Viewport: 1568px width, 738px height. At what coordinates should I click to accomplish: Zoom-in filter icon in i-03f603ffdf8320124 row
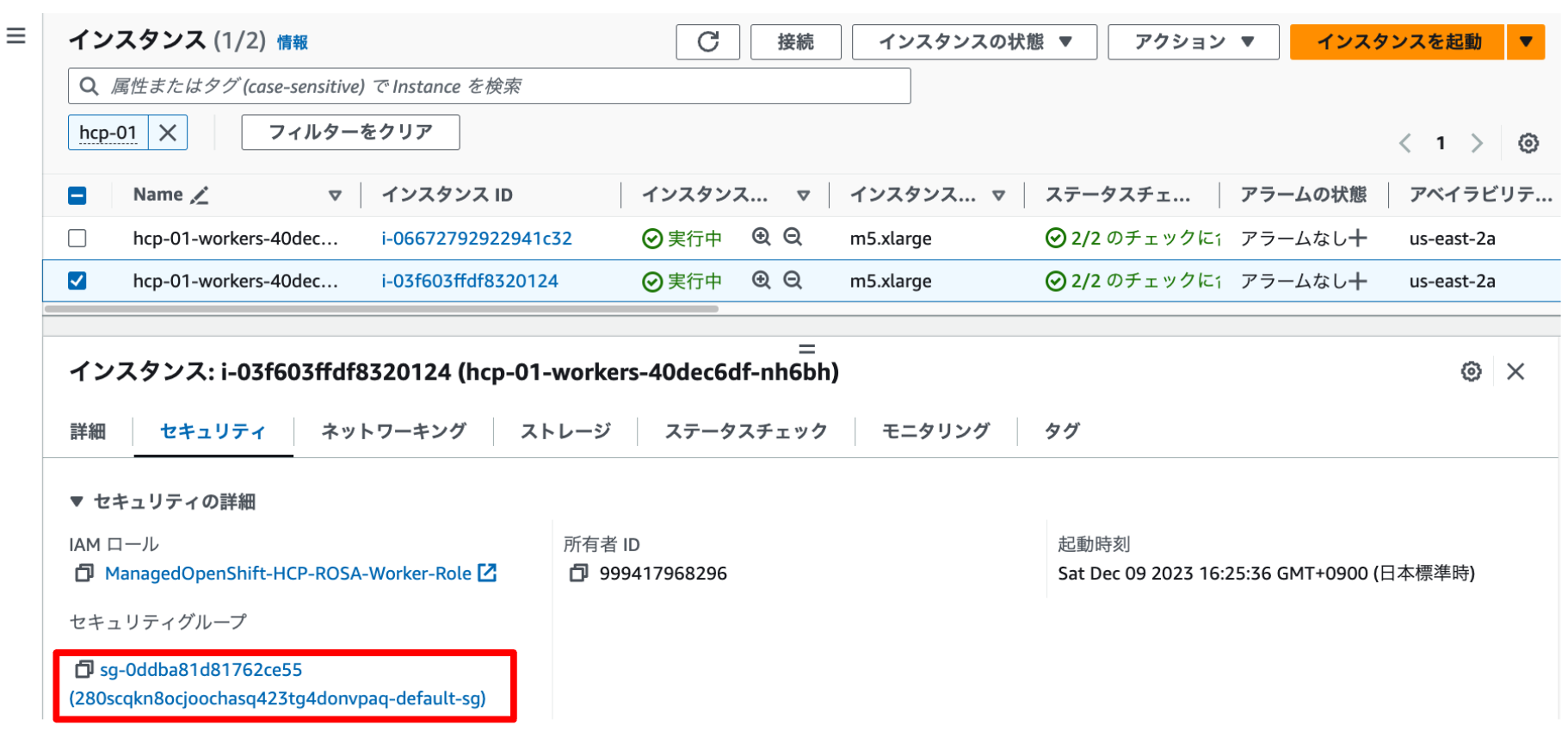click(762, 280)
